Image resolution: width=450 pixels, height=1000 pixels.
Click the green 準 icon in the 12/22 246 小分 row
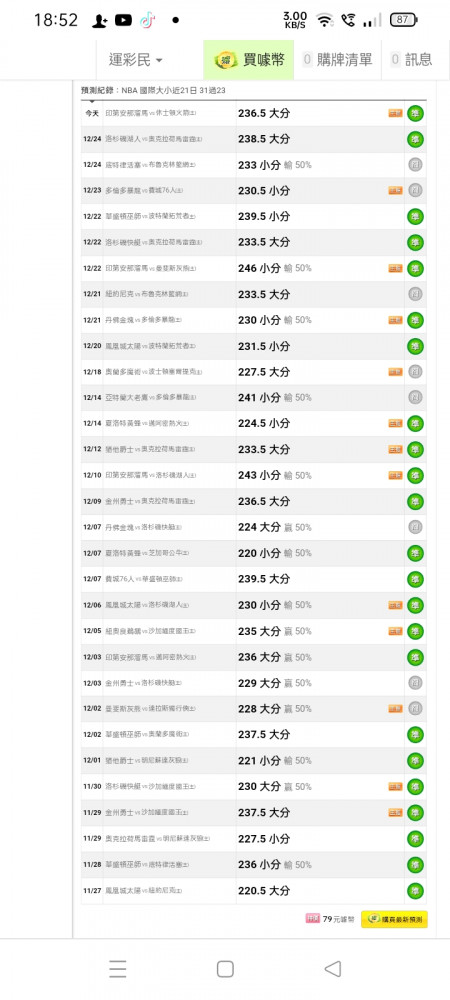coord(416,268)
